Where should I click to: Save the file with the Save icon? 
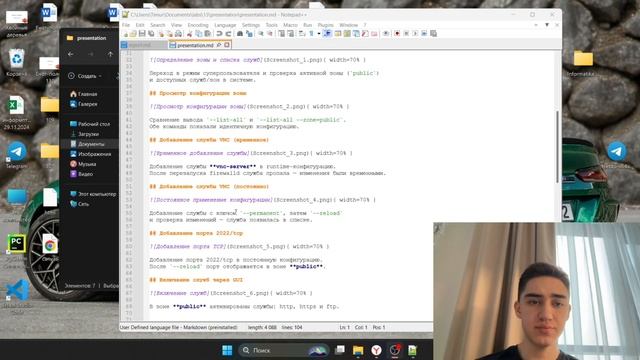point(142,33)
